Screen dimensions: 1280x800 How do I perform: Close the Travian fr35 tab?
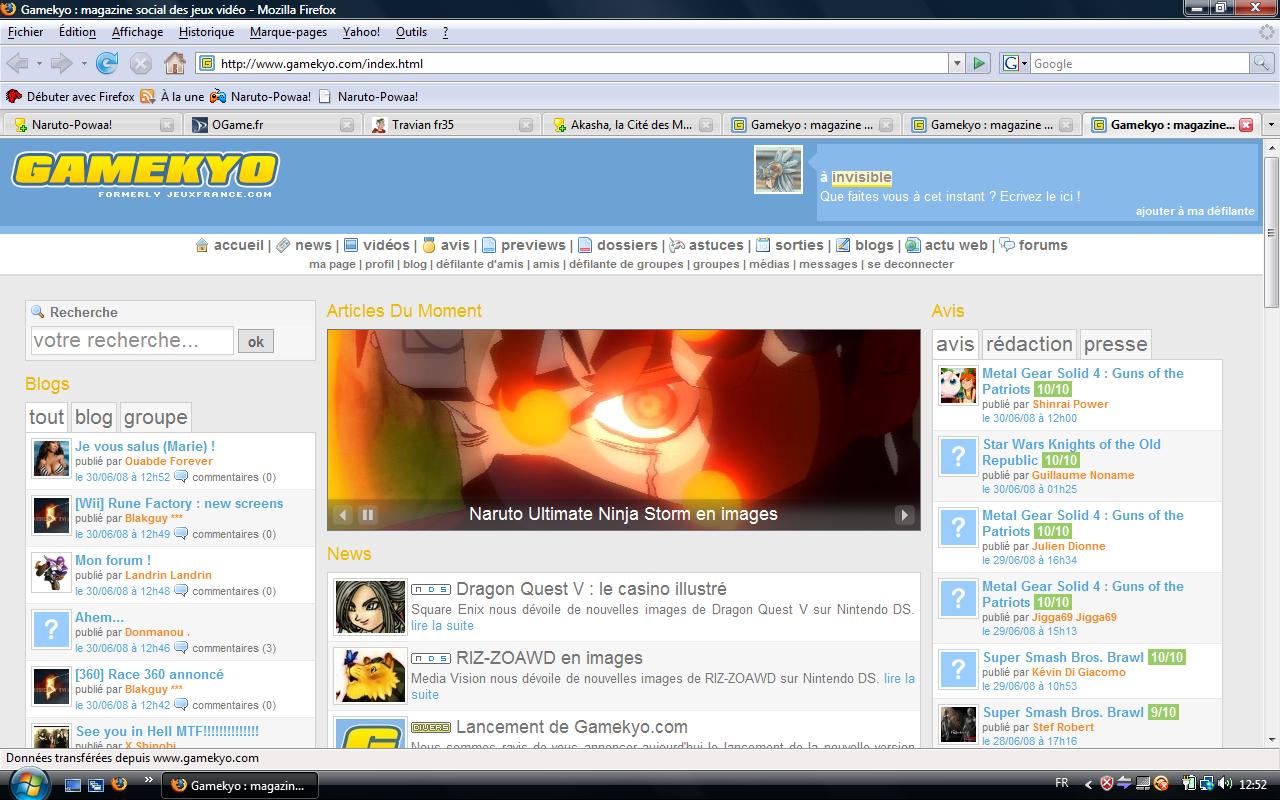pyautogui.click(x=526, y=125)
